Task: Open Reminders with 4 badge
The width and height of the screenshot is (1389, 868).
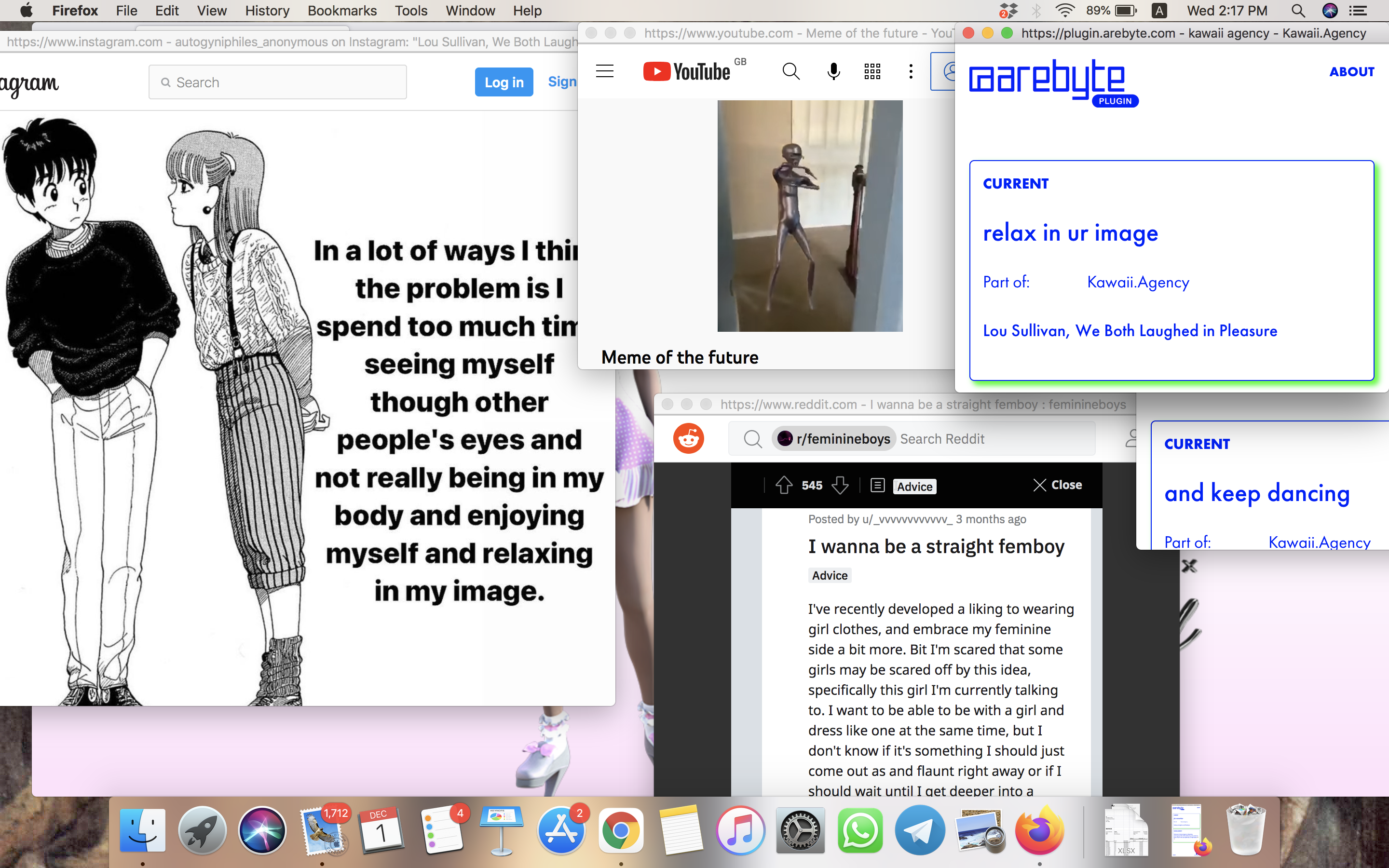Action: pyautogui.click(x=441, y=830)
